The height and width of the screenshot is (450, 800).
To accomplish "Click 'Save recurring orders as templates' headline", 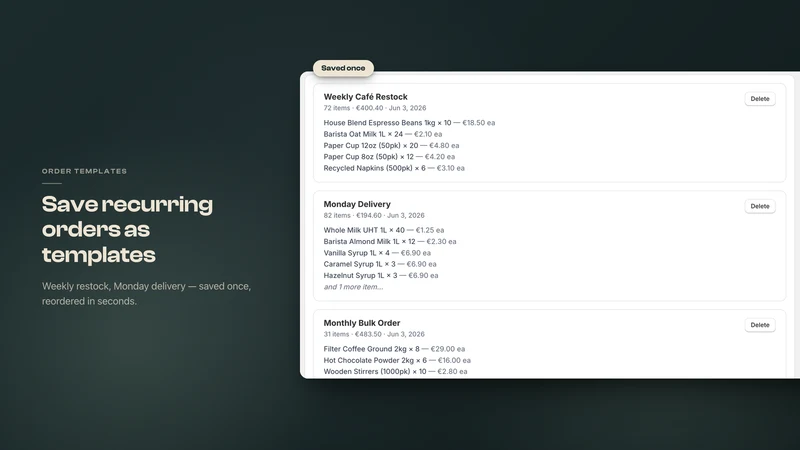I will (128, 230).
